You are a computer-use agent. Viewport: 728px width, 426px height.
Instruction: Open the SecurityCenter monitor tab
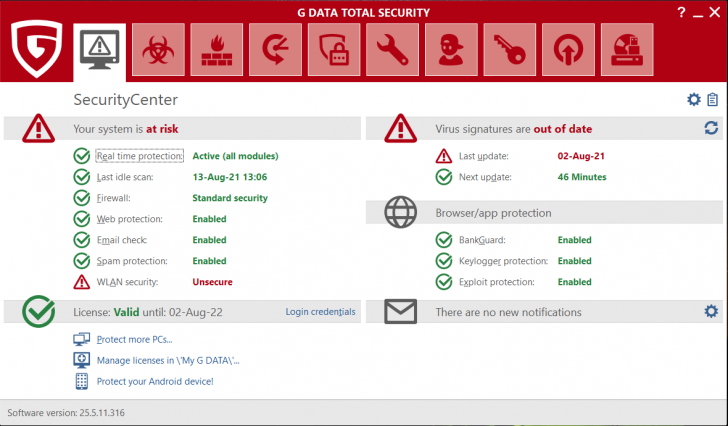click(x=99, y=50)
